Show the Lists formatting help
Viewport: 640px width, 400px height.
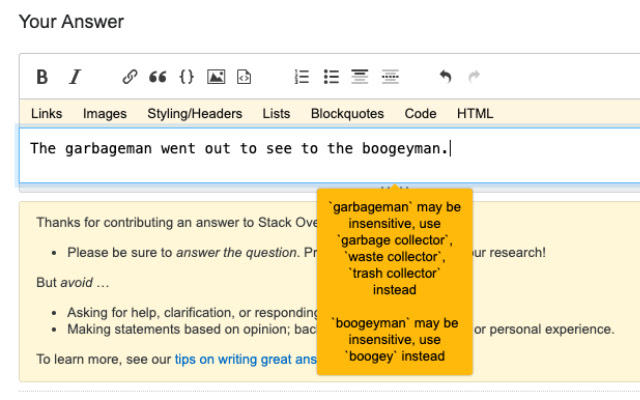point(277,114)
